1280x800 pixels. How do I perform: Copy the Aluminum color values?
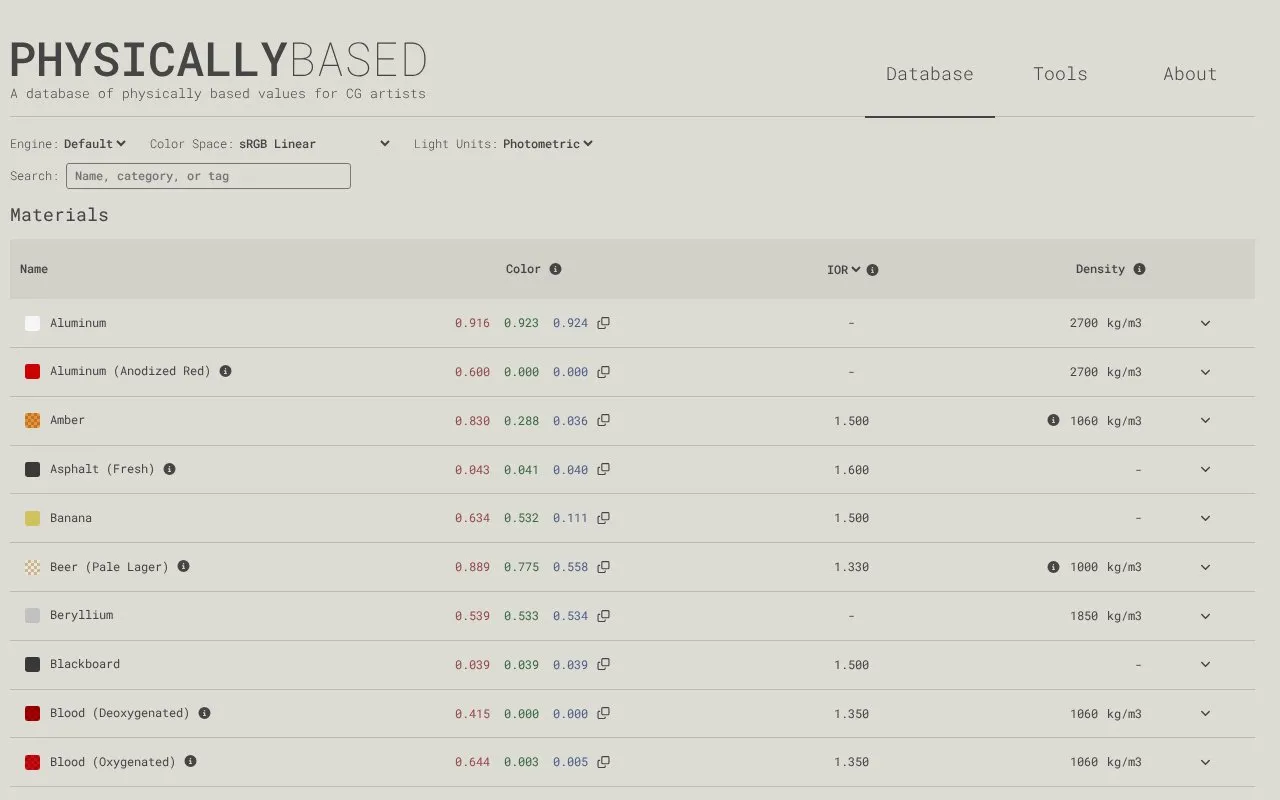[x=603, y=323]
